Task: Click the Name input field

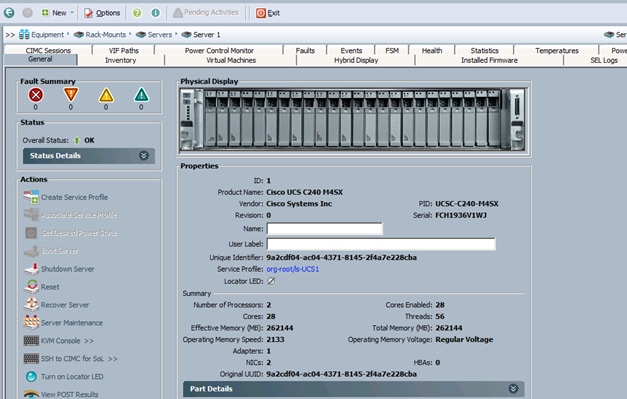Action: pyautogui.click(x=325, y=229)
